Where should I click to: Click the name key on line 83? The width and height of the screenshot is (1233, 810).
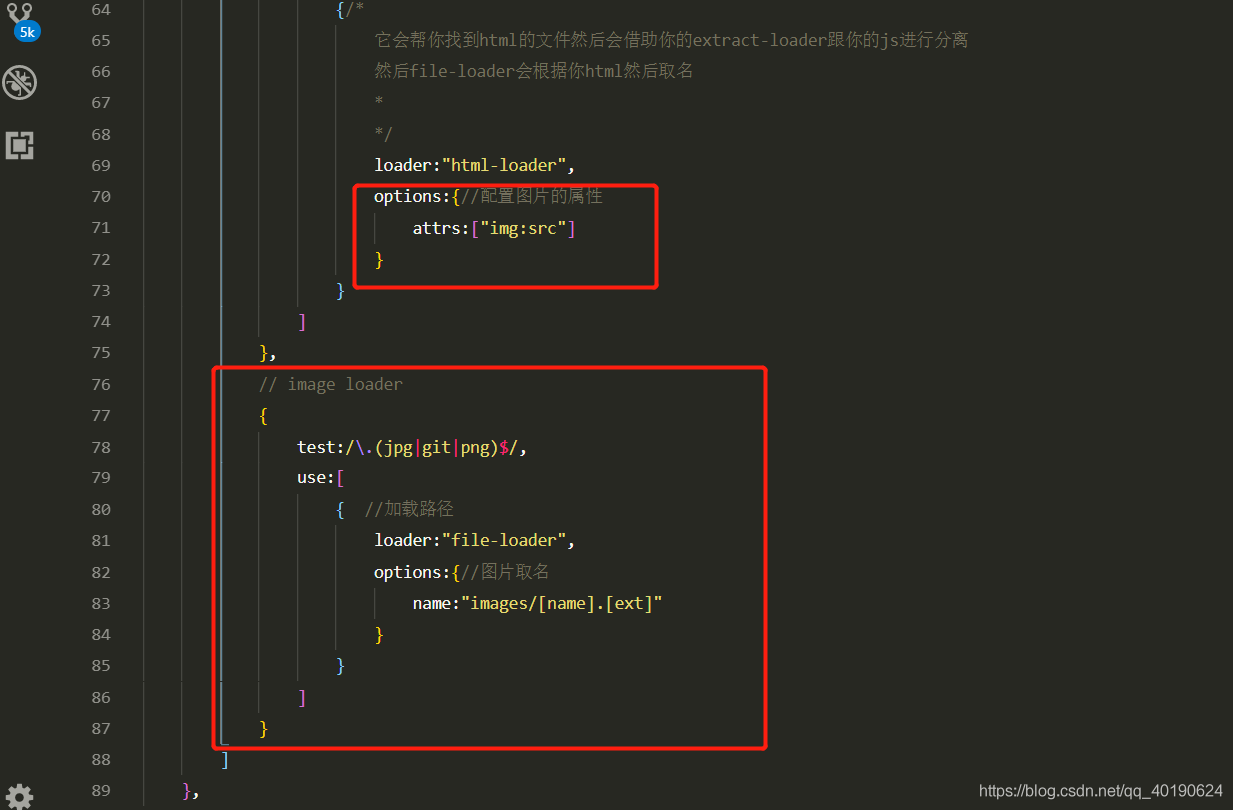point(432,603)
